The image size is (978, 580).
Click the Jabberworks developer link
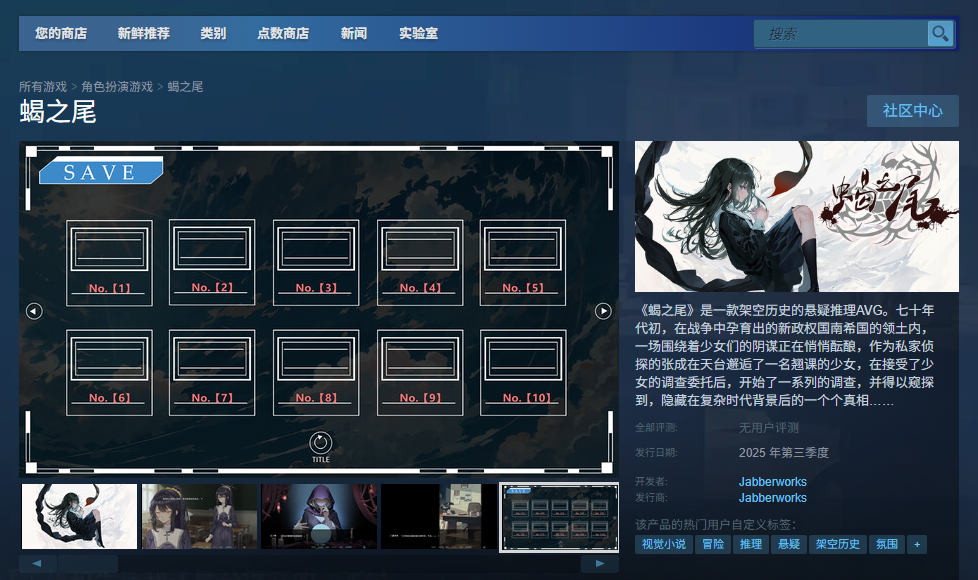click(772, 481)
